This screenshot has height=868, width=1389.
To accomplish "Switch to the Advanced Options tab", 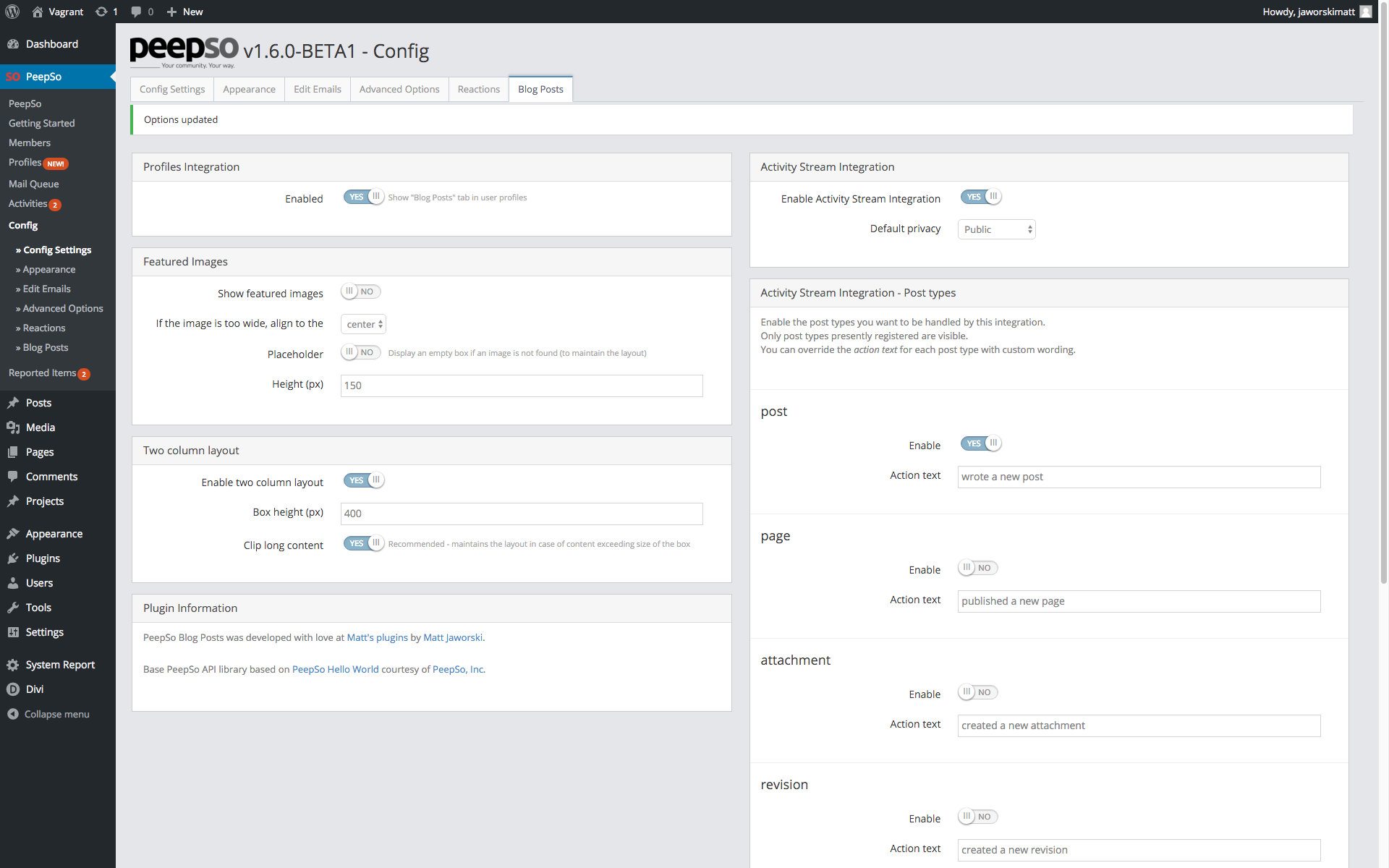I will click(x=399, y=89).
